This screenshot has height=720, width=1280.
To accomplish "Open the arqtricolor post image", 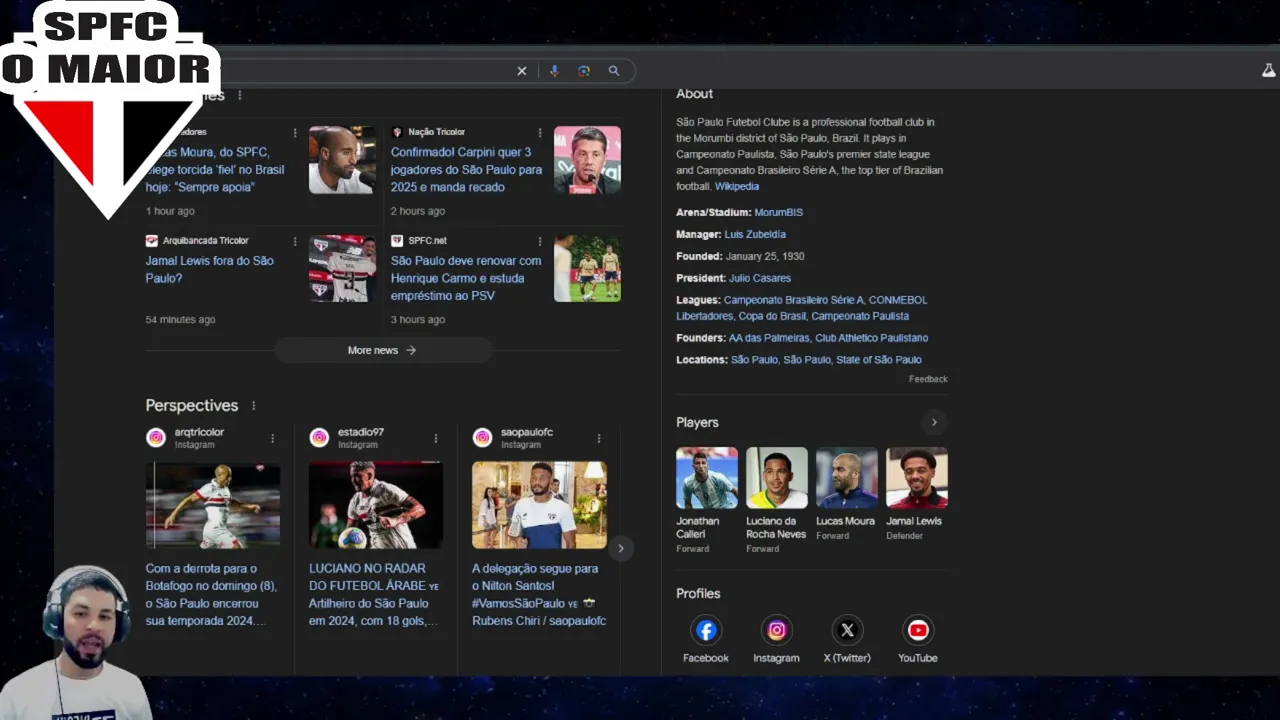I will tap(213, 505).
